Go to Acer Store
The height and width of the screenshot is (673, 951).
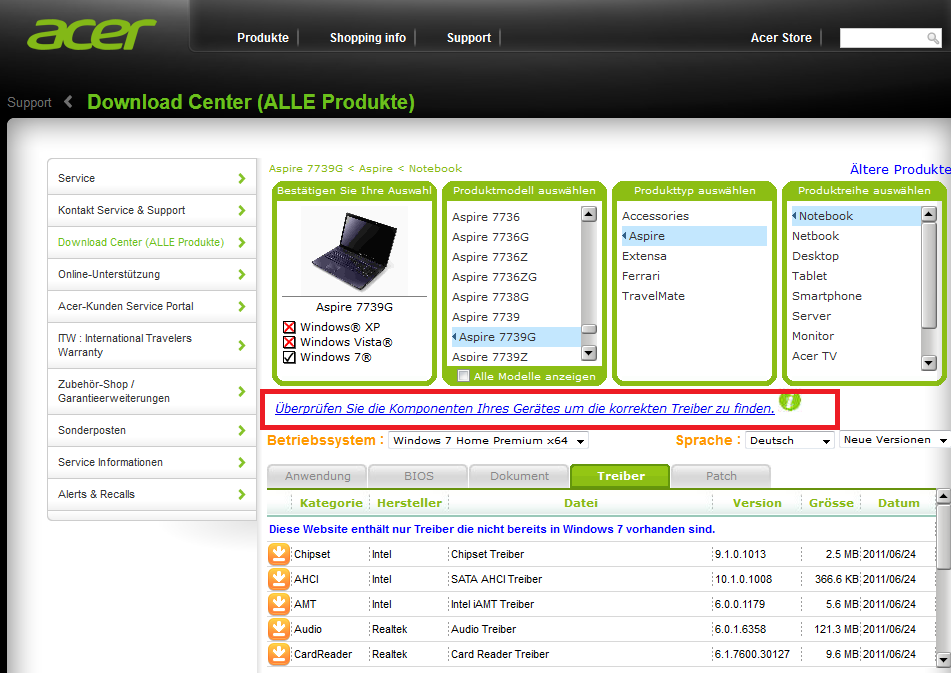tap(781, 38)
